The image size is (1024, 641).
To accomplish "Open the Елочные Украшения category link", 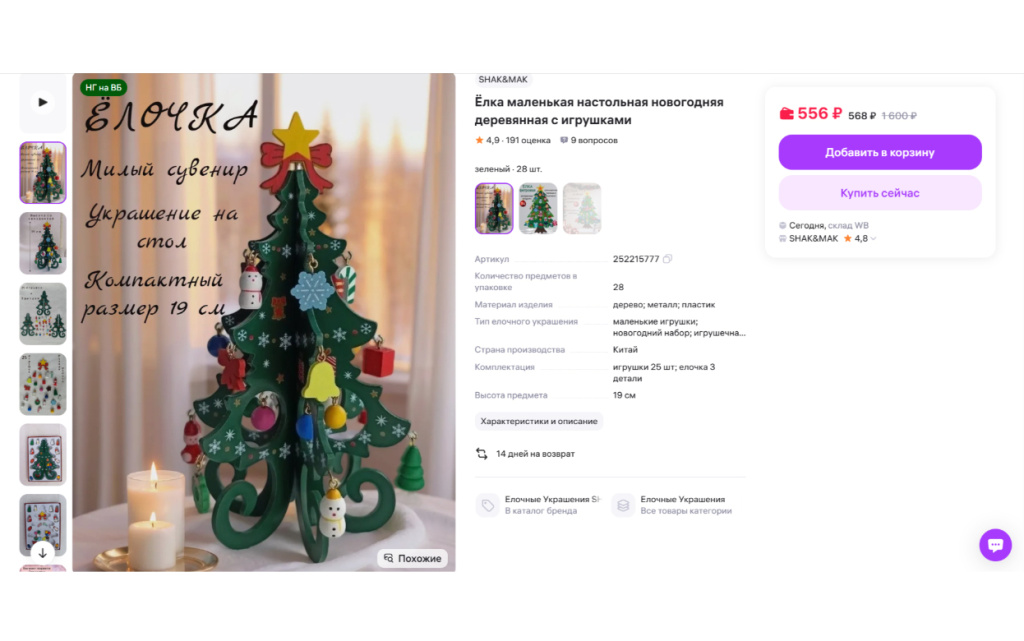I will pyautogui.click(x=682, y=499).
